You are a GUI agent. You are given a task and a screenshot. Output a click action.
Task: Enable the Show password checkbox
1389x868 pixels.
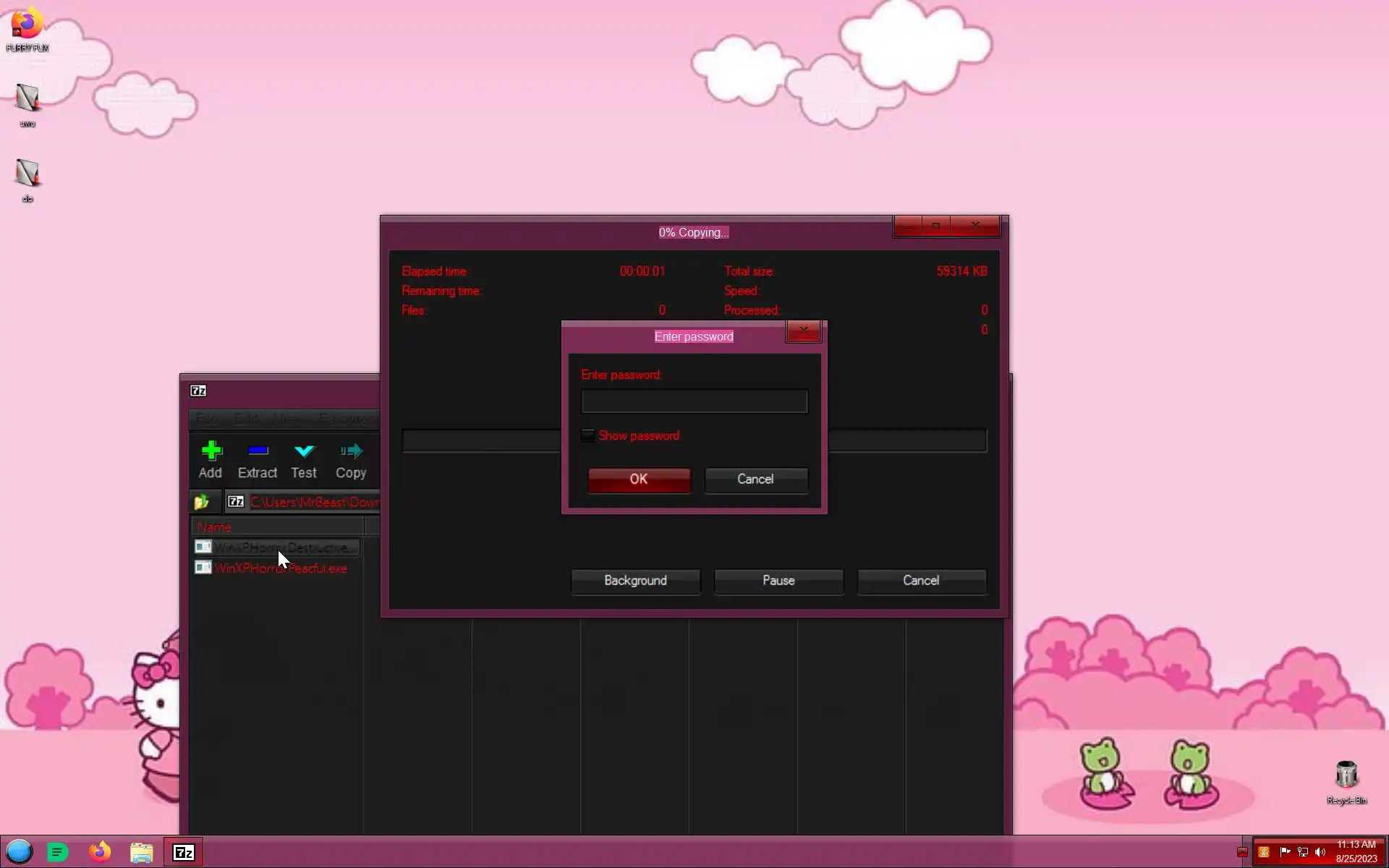click(x=588, y=435)
